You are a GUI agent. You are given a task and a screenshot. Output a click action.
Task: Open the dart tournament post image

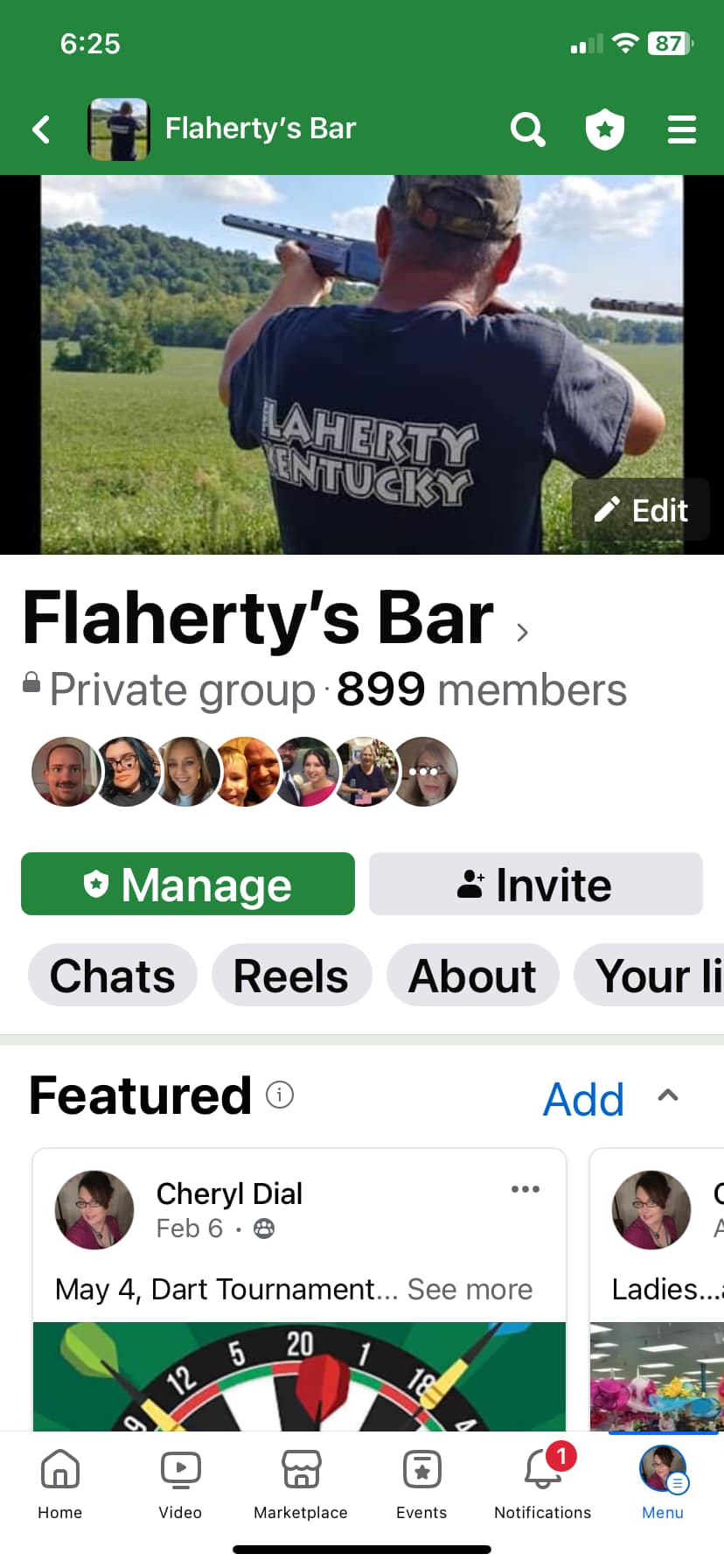[x=299, y=1376]
